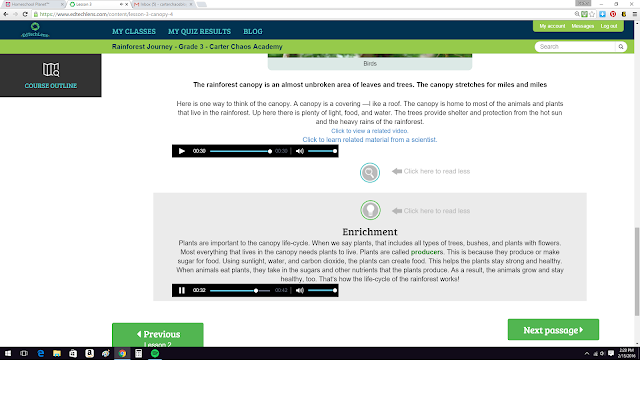This screenshot has height=396, width=640.
Task: Open the Calculator from taskbar
Action: [x=138, y=353]
